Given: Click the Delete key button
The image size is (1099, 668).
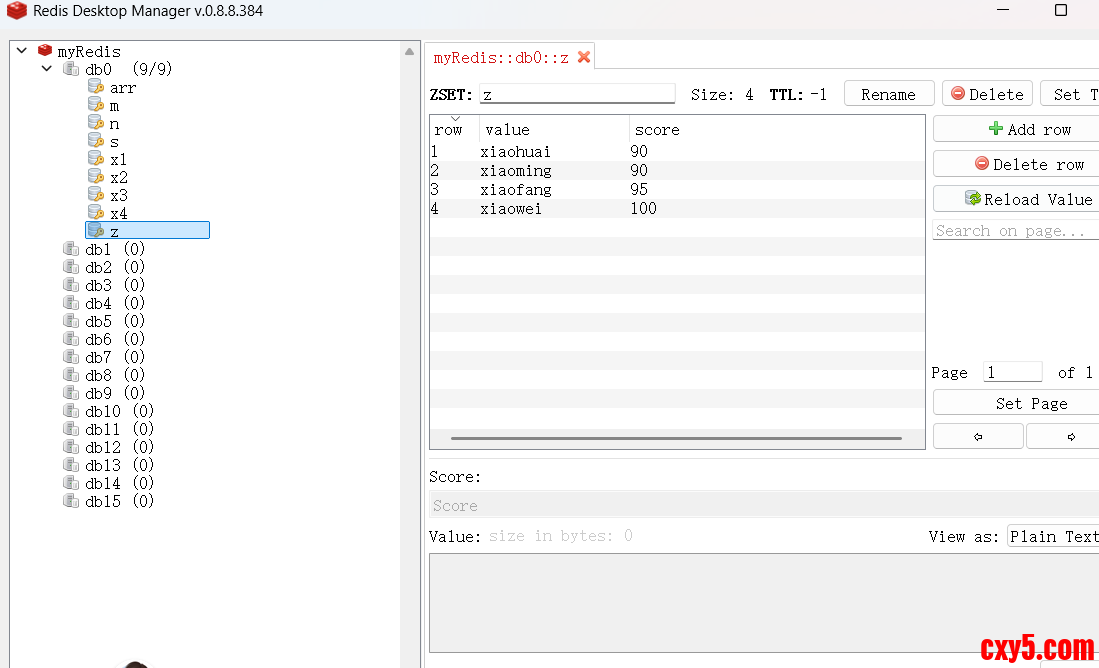Looking at the screenshot, I should (987, 94).
